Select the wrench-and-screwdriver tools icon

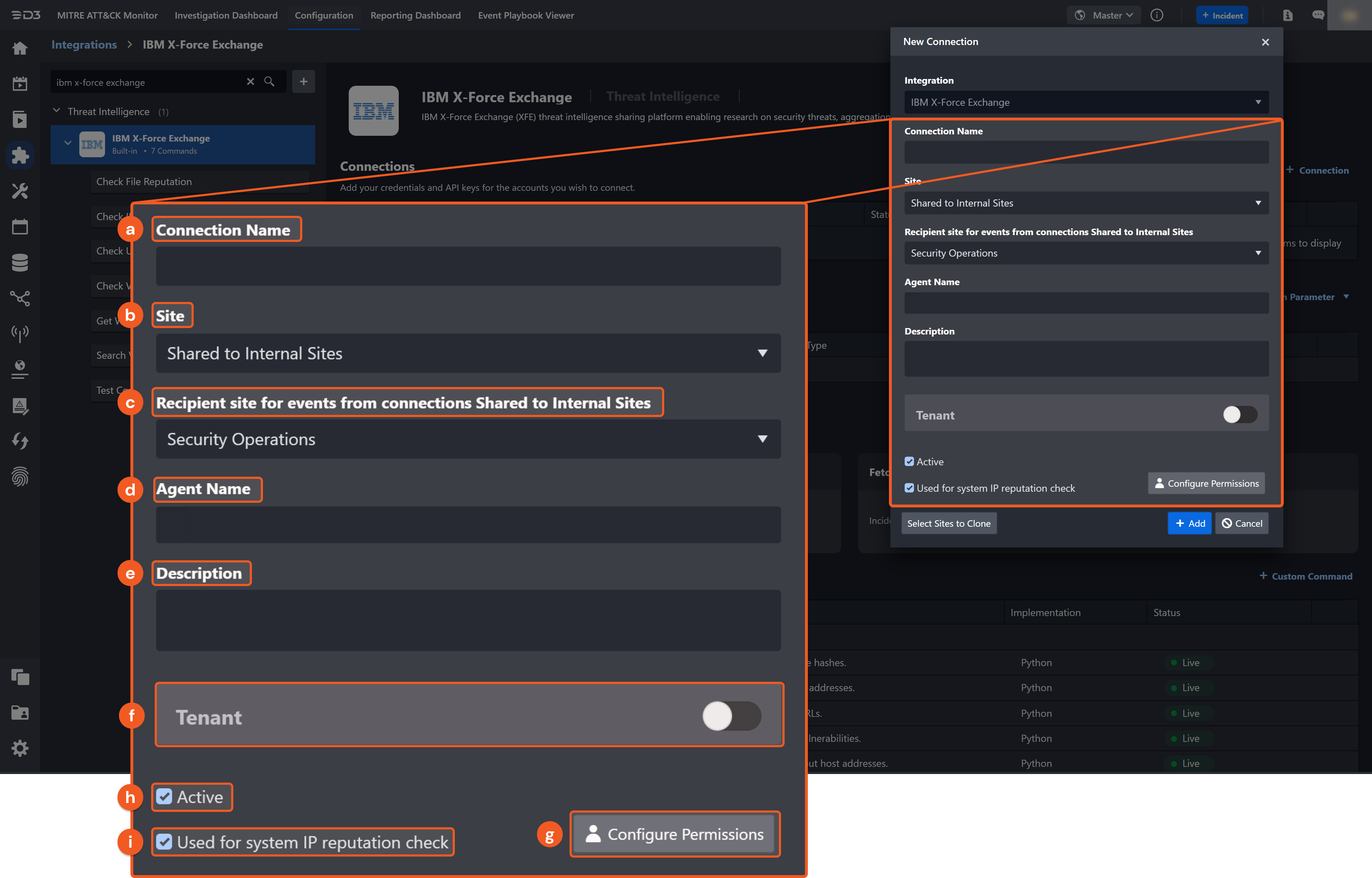(x=20, y=191)
